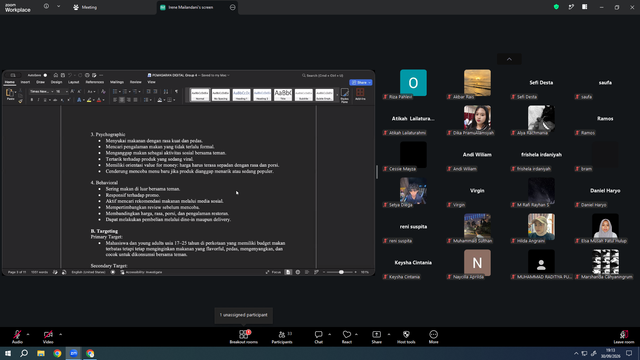Click Accessibility: Investigate in status bar
Image resolution: width=640 pixels, height=360 pixels.
141,272
